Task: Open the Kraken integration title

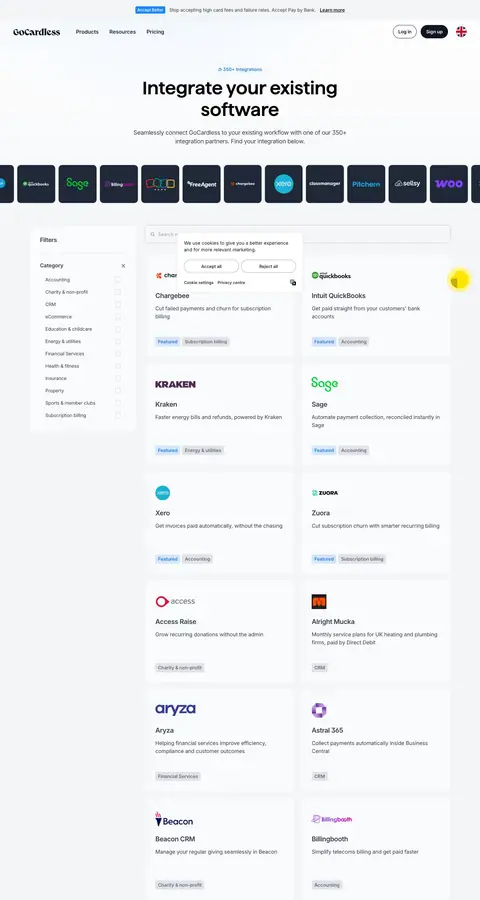Action: [166, 404]
